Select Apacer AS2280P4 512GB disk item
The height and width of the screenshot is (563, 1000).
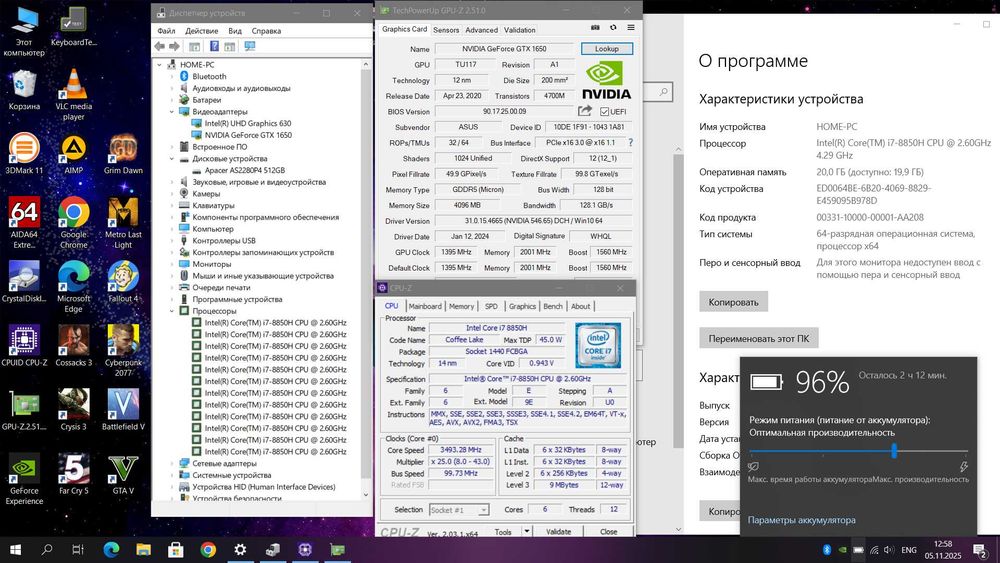[x=245, y=170]
